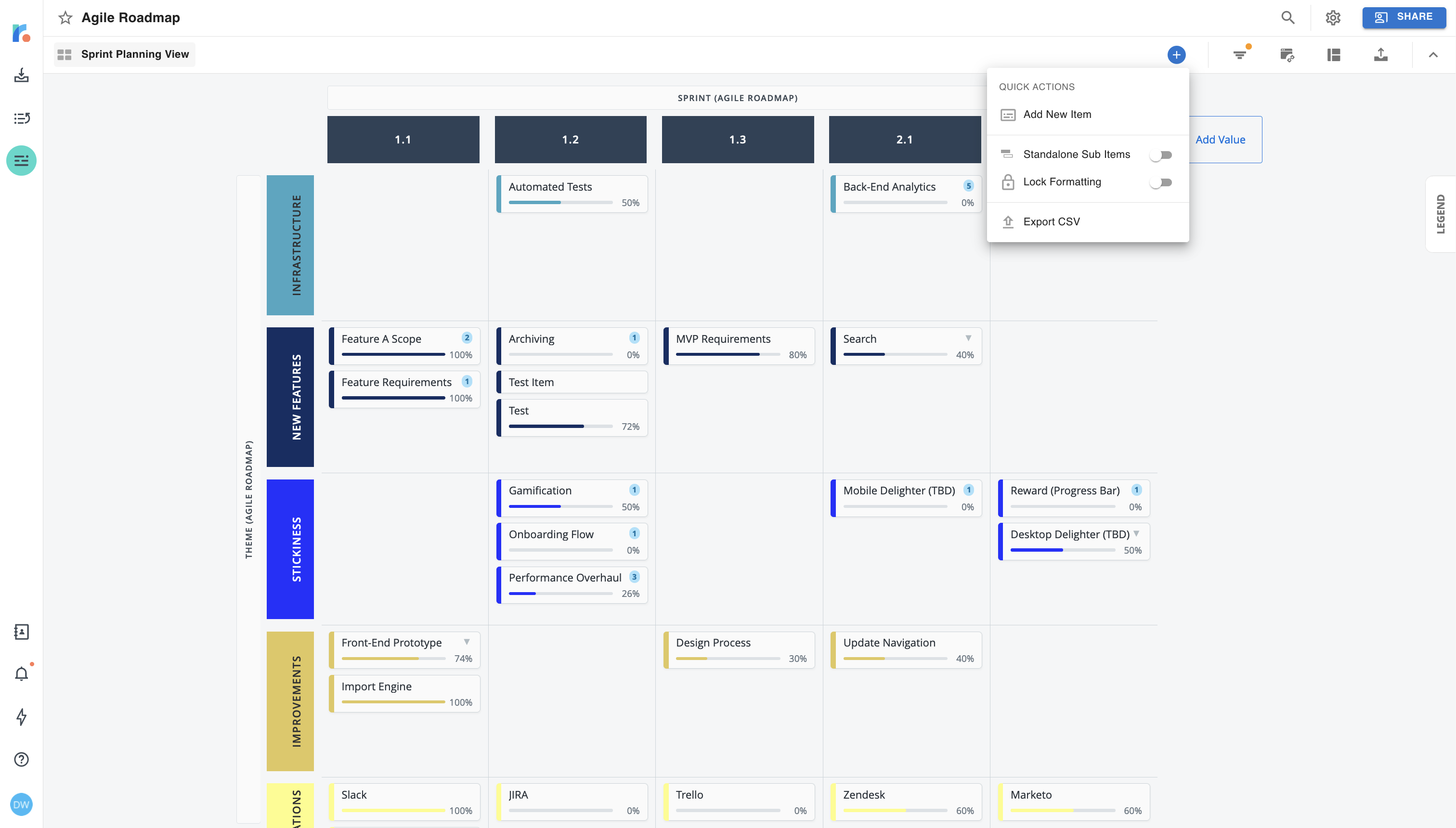This screenshot has width=1456, height=828.
Task: Click the INFRASTRUCTURE theme color block
Action: 290,245
